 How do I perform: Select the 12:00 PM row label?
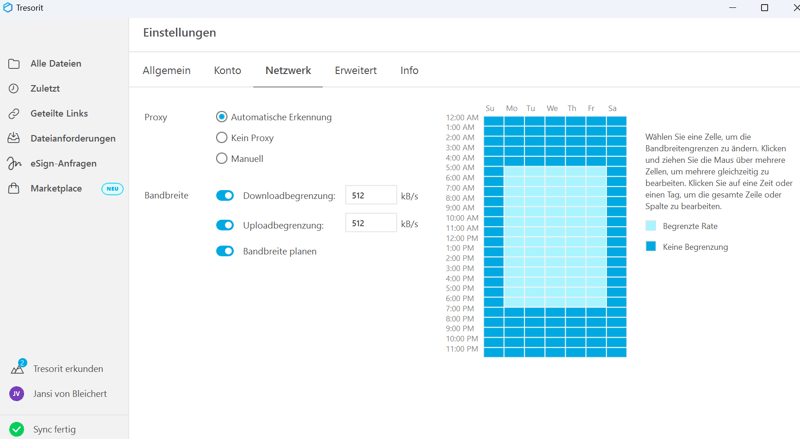click(461, 238)
